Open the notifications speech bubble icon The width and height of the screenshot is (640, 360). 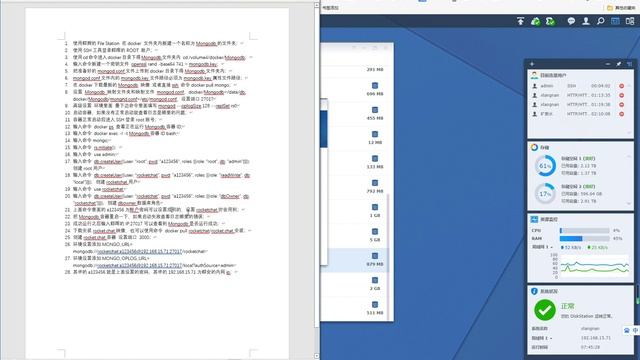pos(571,21)
